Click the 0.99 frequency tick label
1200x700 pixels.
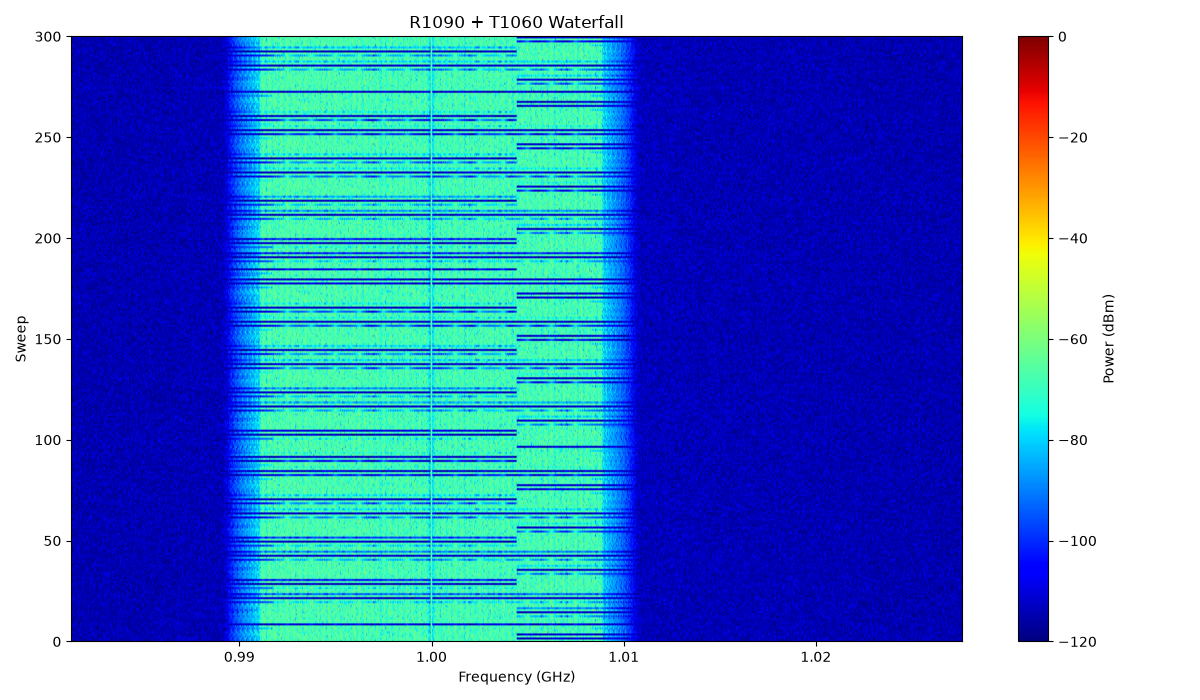pos(239,657)
